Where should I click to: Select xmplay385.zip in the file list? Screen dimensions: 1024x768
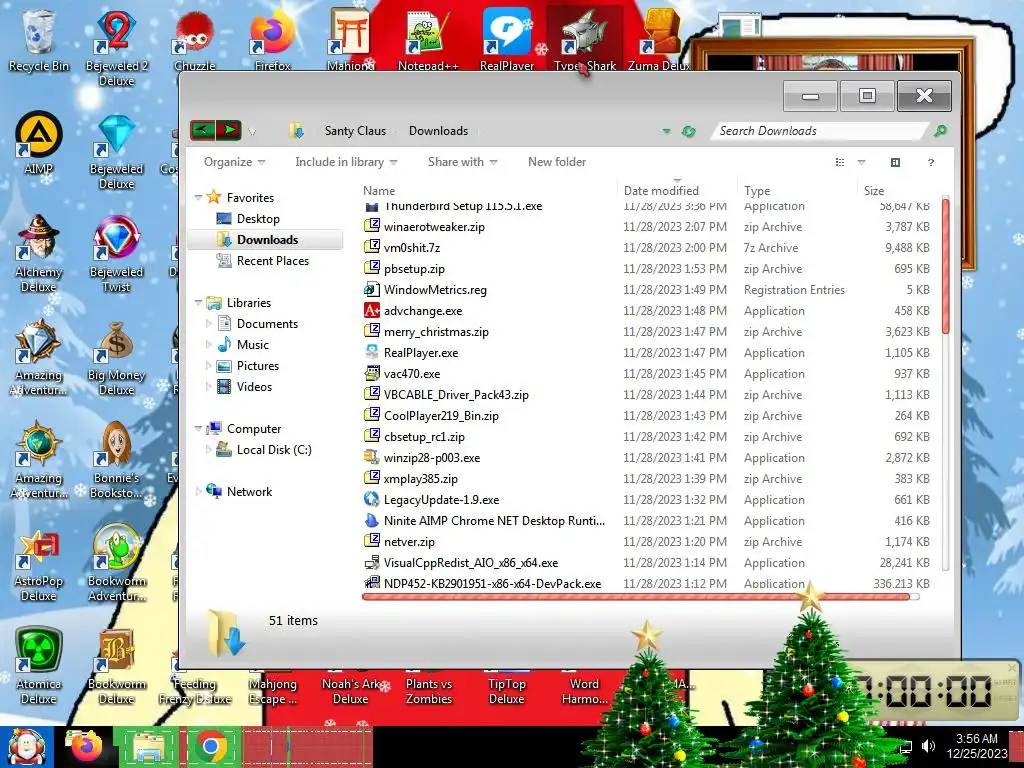[x=421, y=479]
